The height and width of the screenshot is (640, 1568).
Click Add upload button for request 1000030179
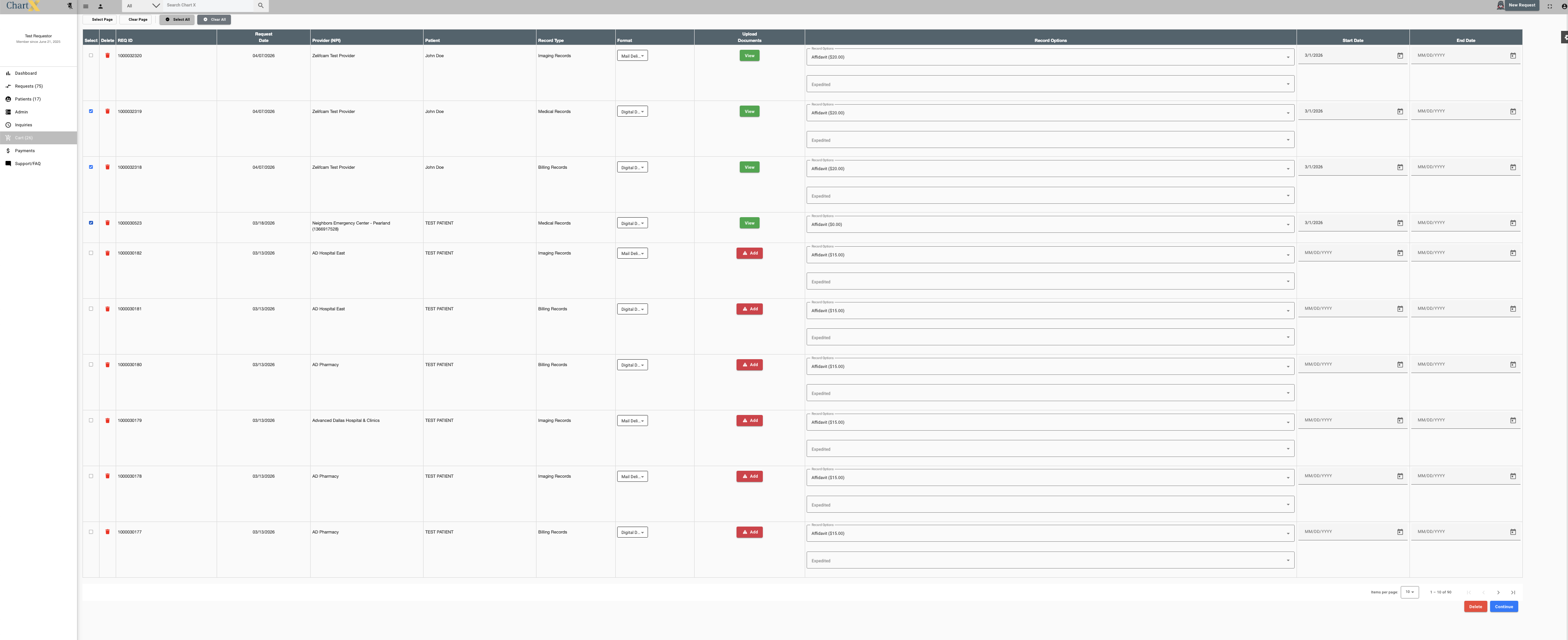(x=749, y=421)
